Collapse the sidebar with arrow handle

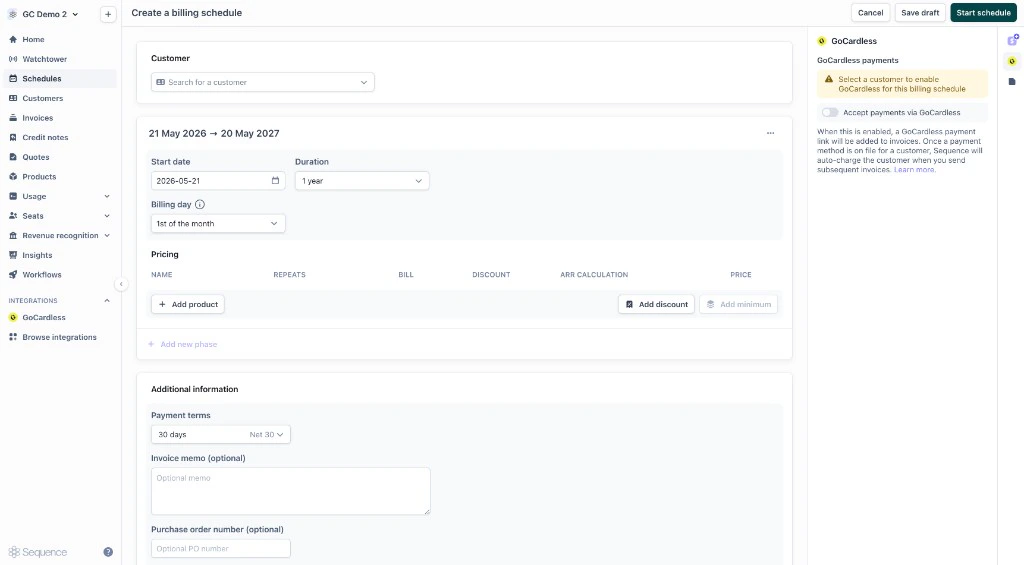[121, 284]
